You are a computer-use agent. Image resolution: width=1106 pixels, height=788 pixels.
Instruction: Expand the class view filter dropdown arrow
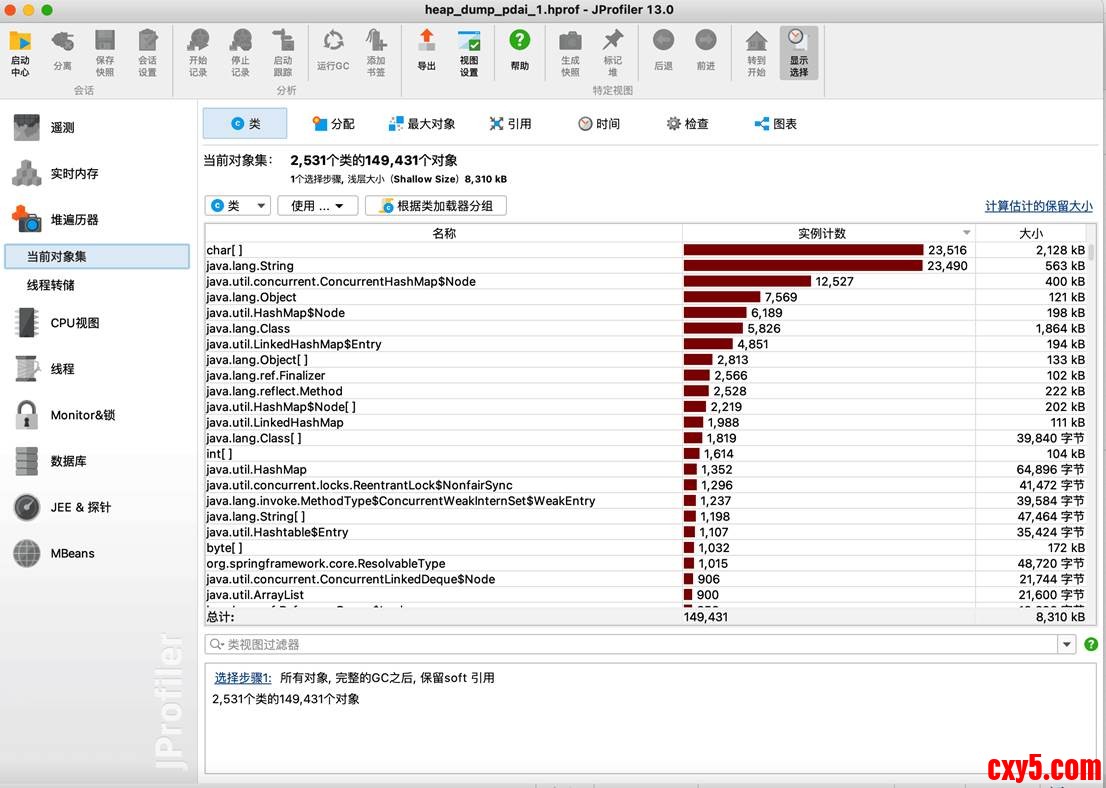pyautogui.click(x=1067, y=645)
